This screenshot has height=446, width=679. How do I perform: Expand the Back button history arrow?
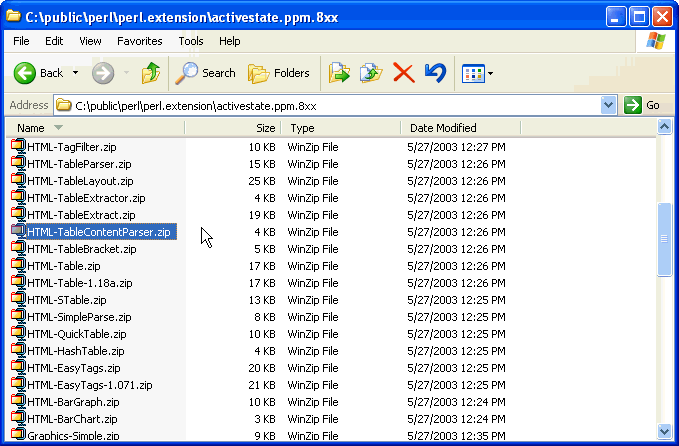(x=75, y=73)
